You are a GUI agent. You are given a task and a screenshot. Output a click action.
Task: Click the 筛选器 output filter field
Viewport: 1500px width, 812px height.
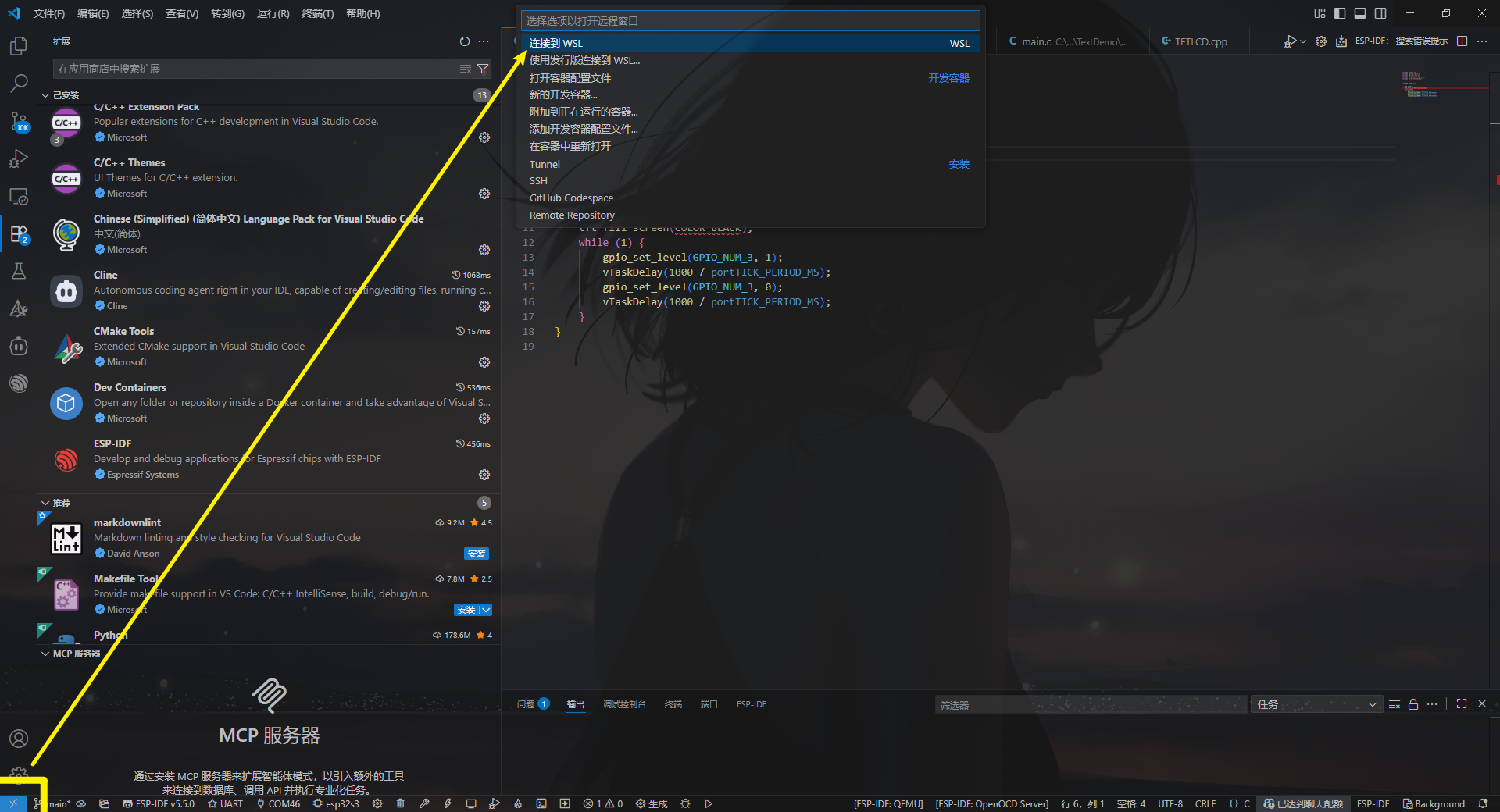tap(1091, 704)
